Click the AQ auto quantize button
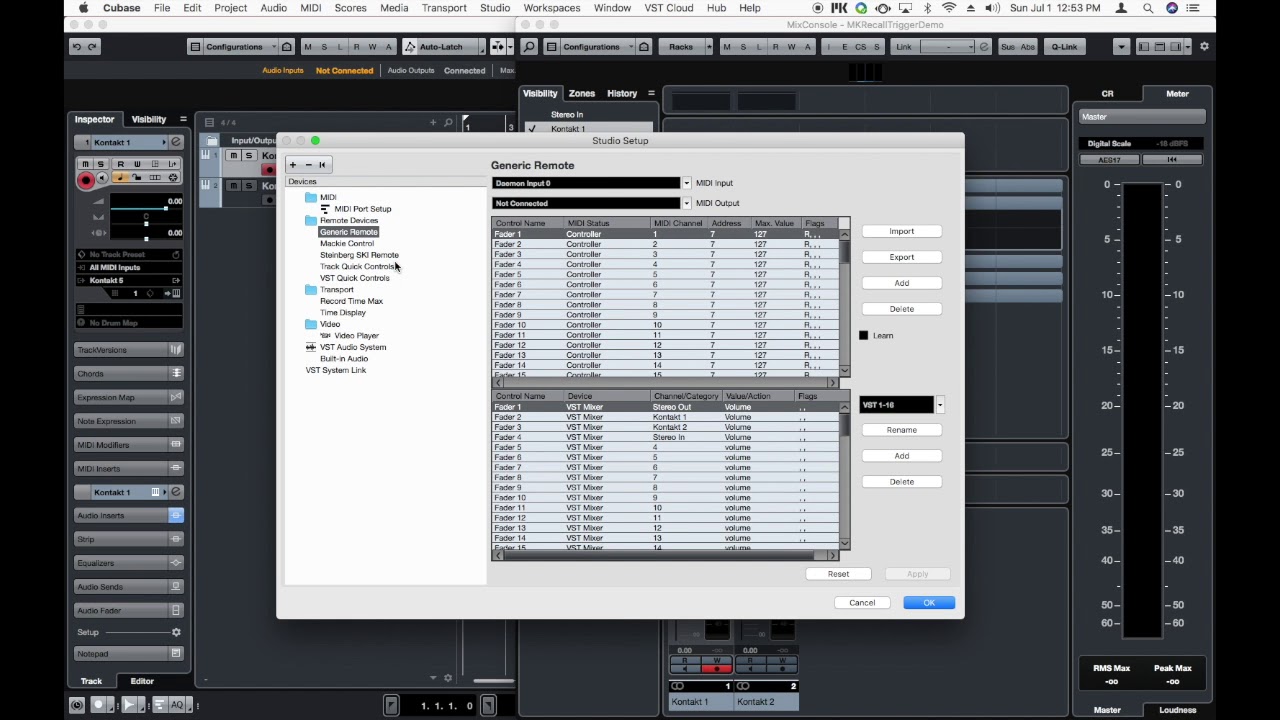 click(x=177, y=705)
